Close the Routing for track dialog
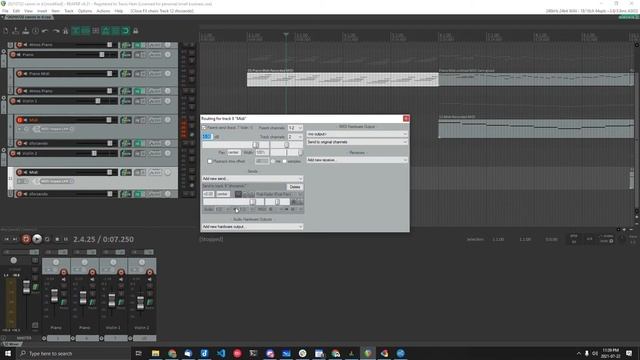The image size is (640, 360). pyautogui.click(x=406, y=118)
